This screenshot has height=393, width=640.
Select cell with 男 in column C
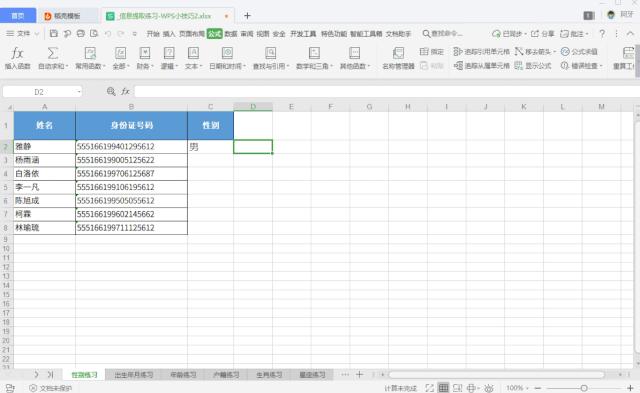tap(211, 147)
